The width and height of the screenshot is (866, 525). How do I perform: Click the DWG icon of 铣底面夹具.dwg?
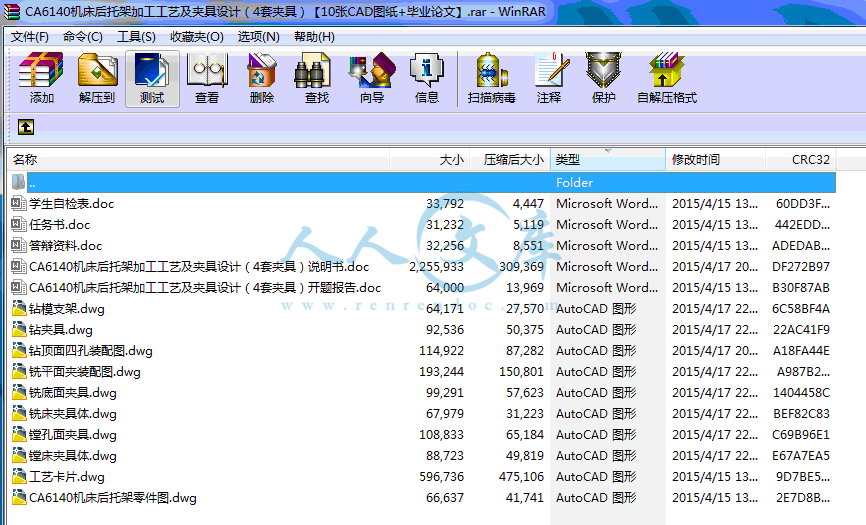[19, 392]
